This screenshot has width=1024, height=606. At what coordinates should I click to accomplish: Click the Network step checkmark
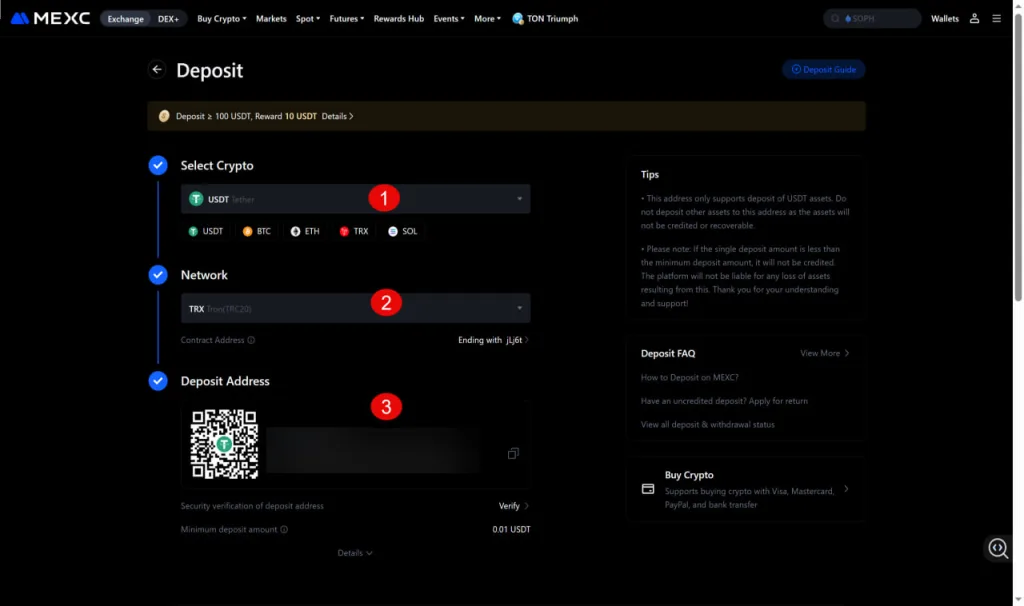[x=158, y=275]
